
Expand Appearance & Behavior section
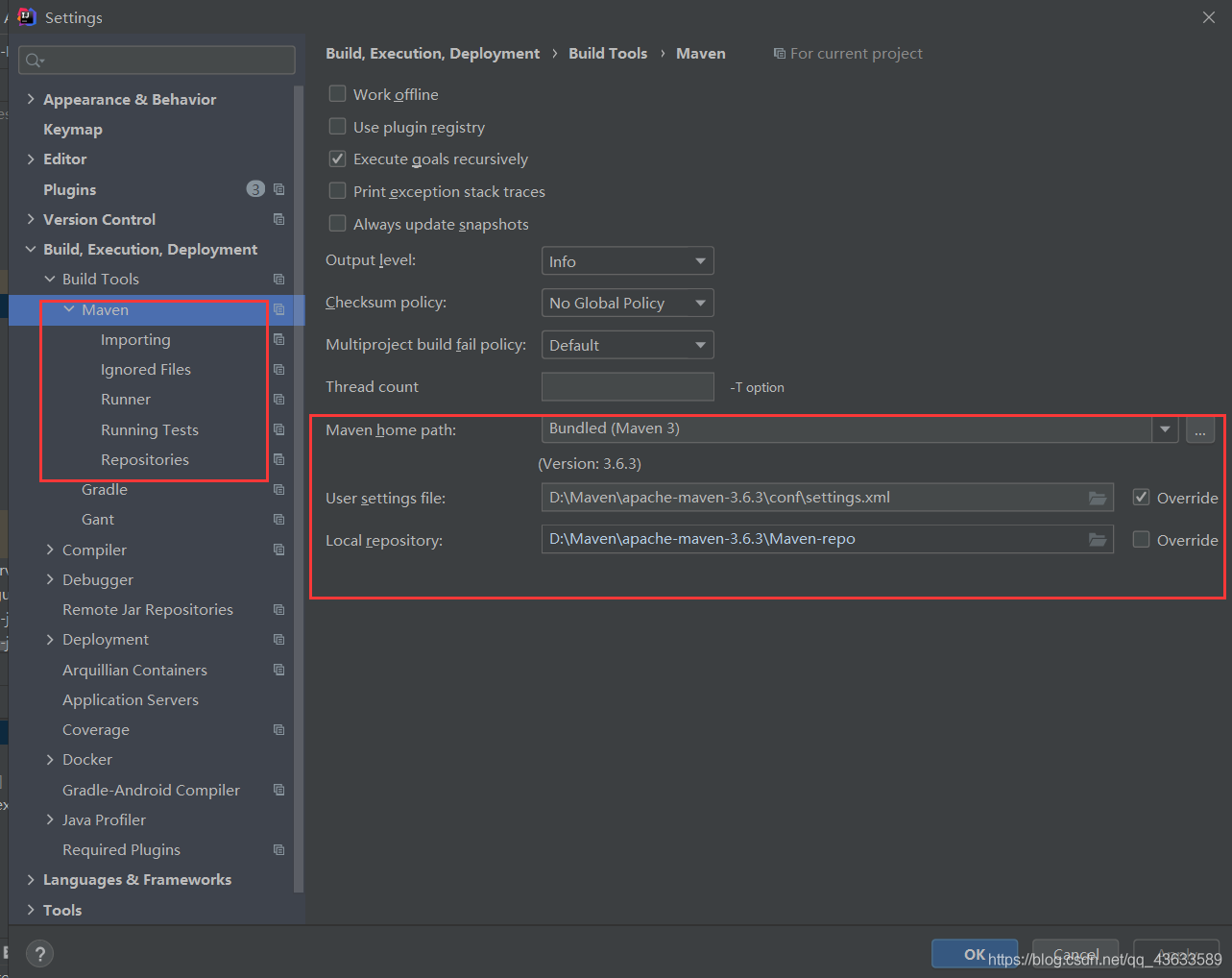pos(31,99)
